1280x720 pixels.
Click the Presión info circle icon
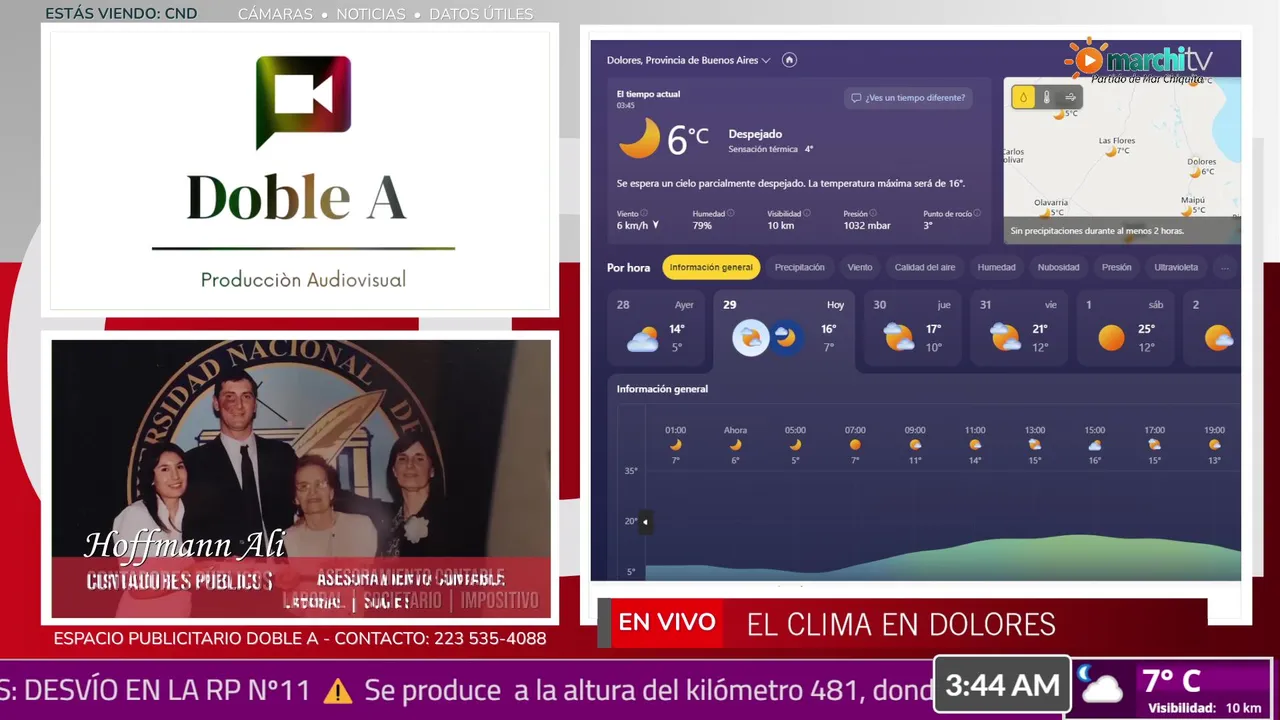(x=873, y=213)
